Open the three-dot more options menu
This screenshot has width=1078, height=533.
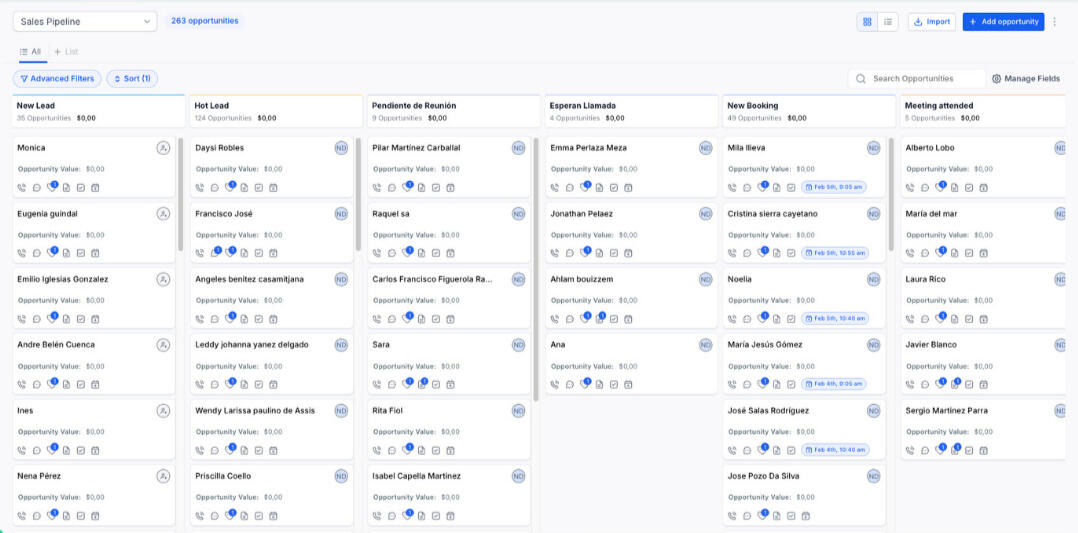tap(1054, 21)
